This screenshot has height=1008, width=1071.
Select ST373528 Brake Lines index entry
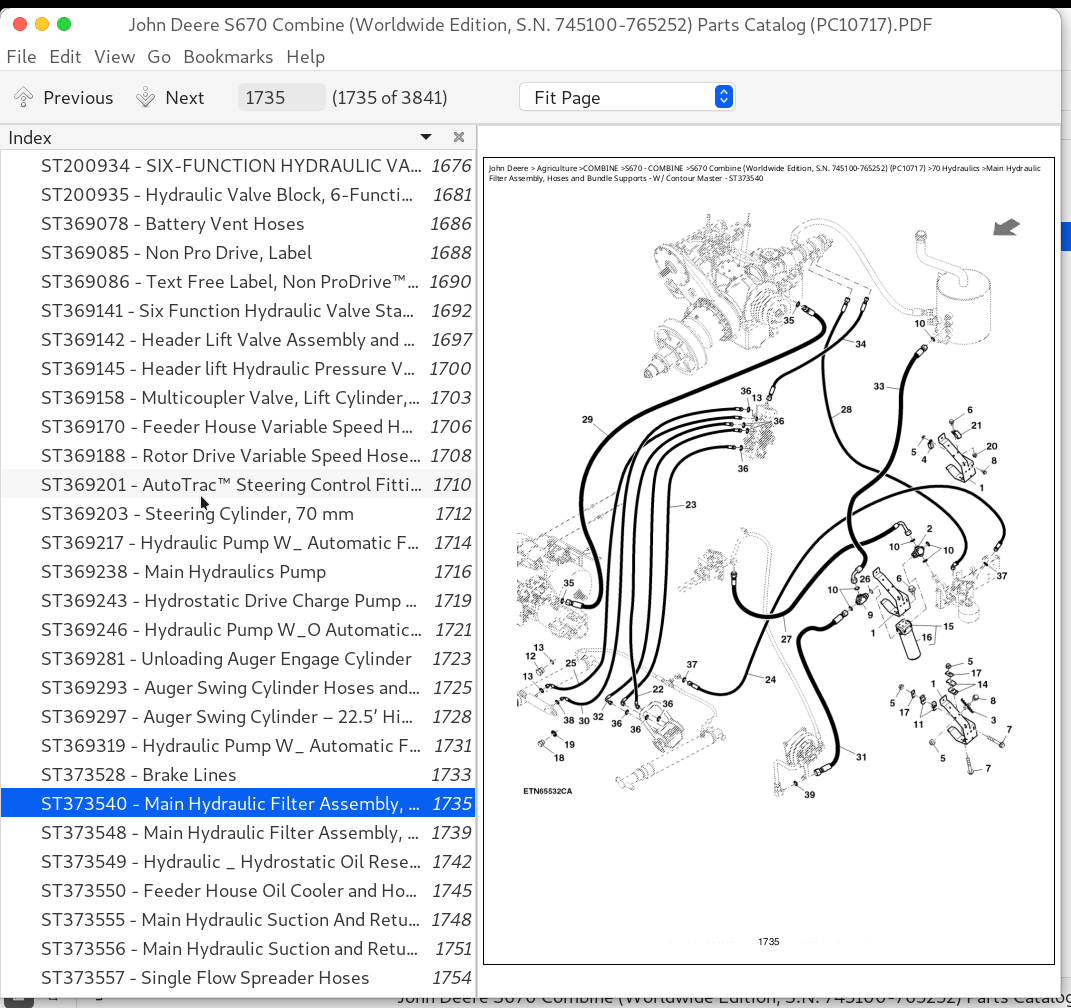point(139,775)
